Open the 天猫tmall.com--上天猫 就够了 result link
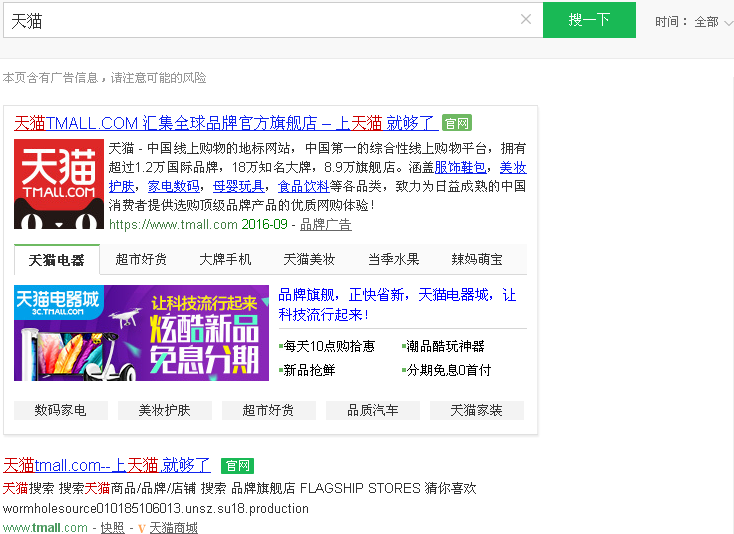Viewport: 734px width, 534px height. (107, 465)
